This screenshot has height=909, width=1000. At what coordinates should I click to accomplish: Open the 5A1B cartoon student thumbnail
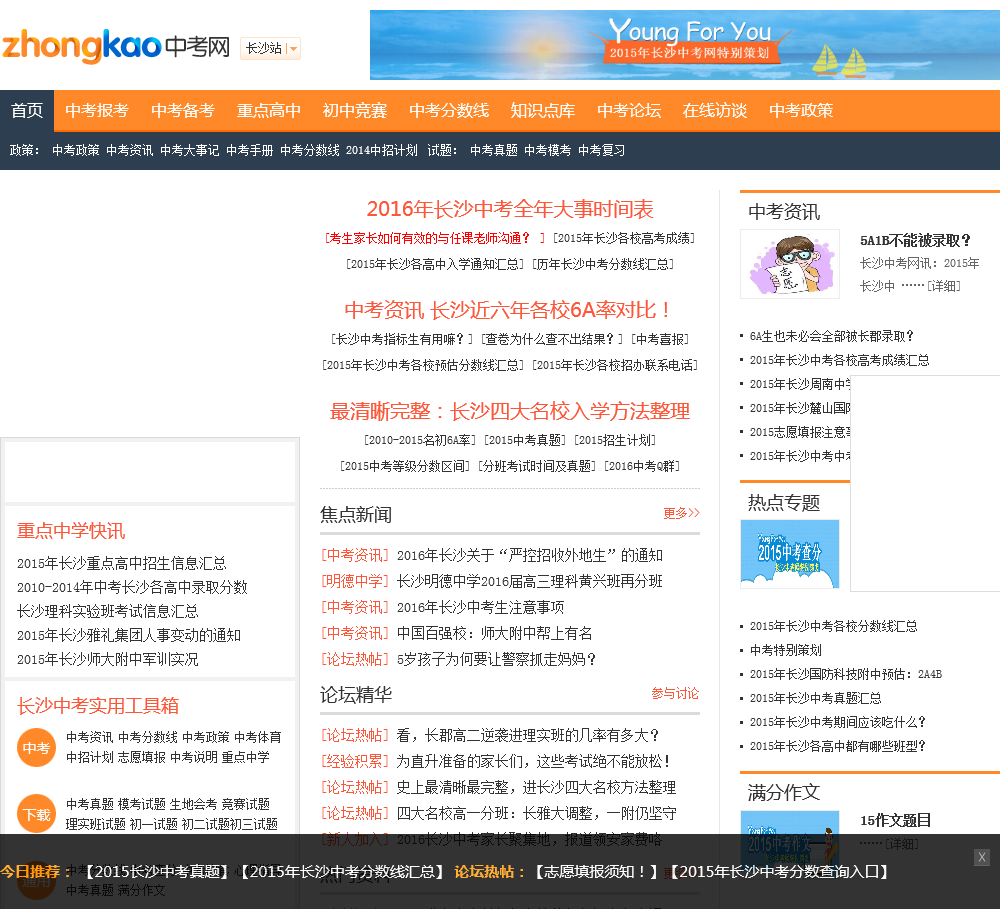(790, 264)
